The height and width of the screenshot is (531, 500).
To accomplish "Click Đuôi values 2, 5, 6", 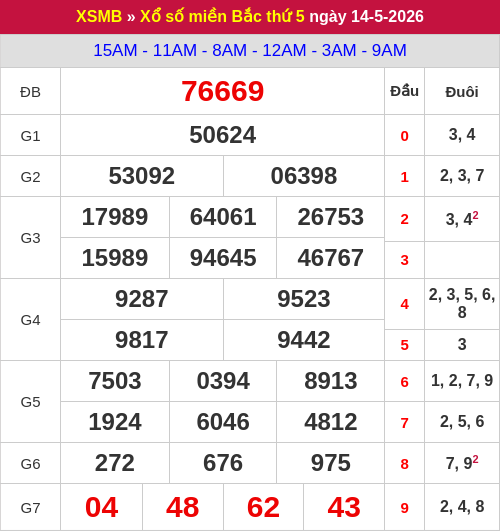I will (x=462, y=422).
